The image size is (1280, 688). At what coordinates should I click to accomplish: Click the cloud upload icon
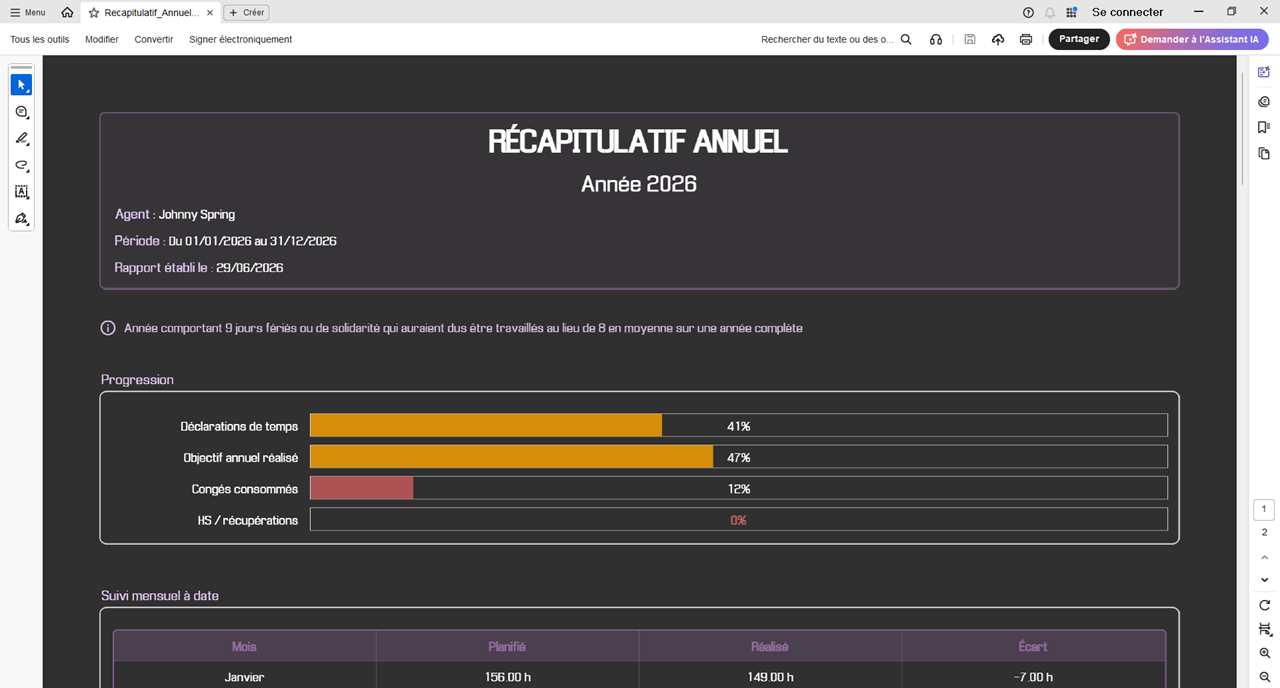pos(998,39)
